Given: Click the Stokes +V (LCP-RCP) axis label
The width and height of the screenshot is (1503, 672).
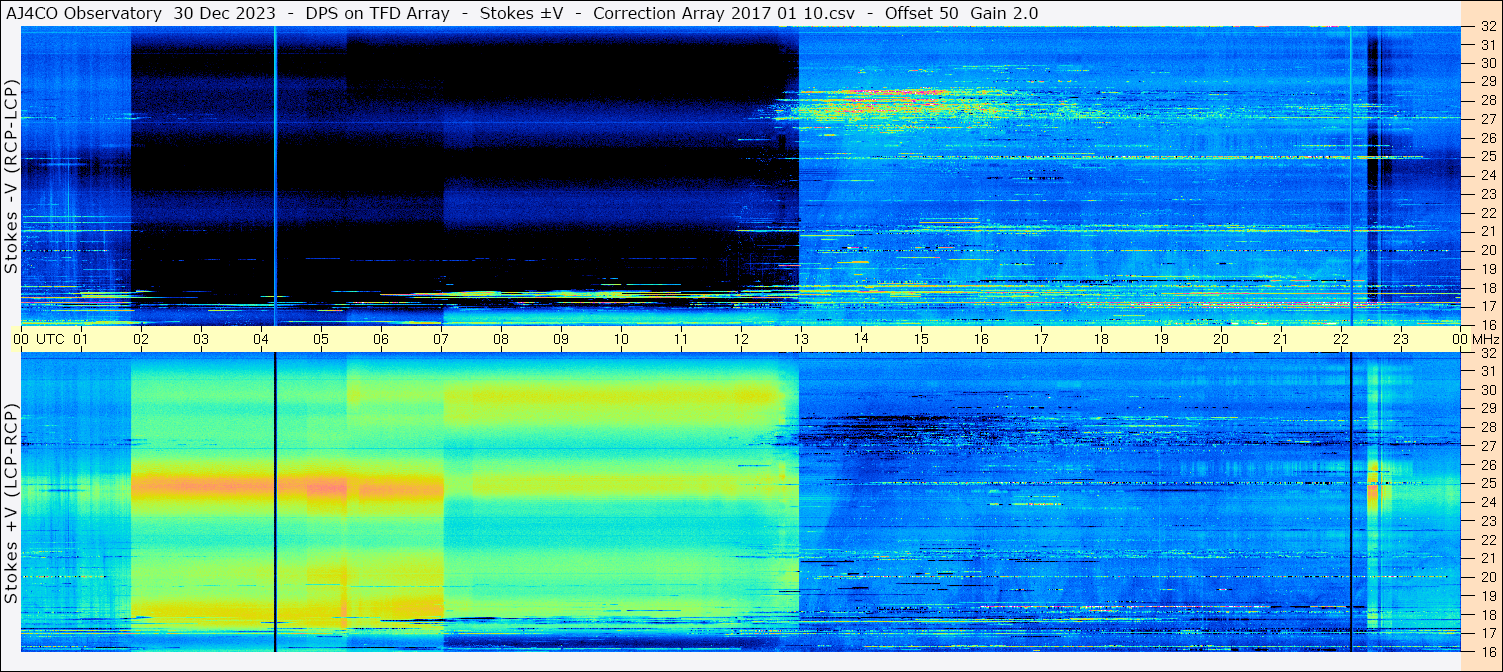Looking at the screenshot, I should click(11, 505).
